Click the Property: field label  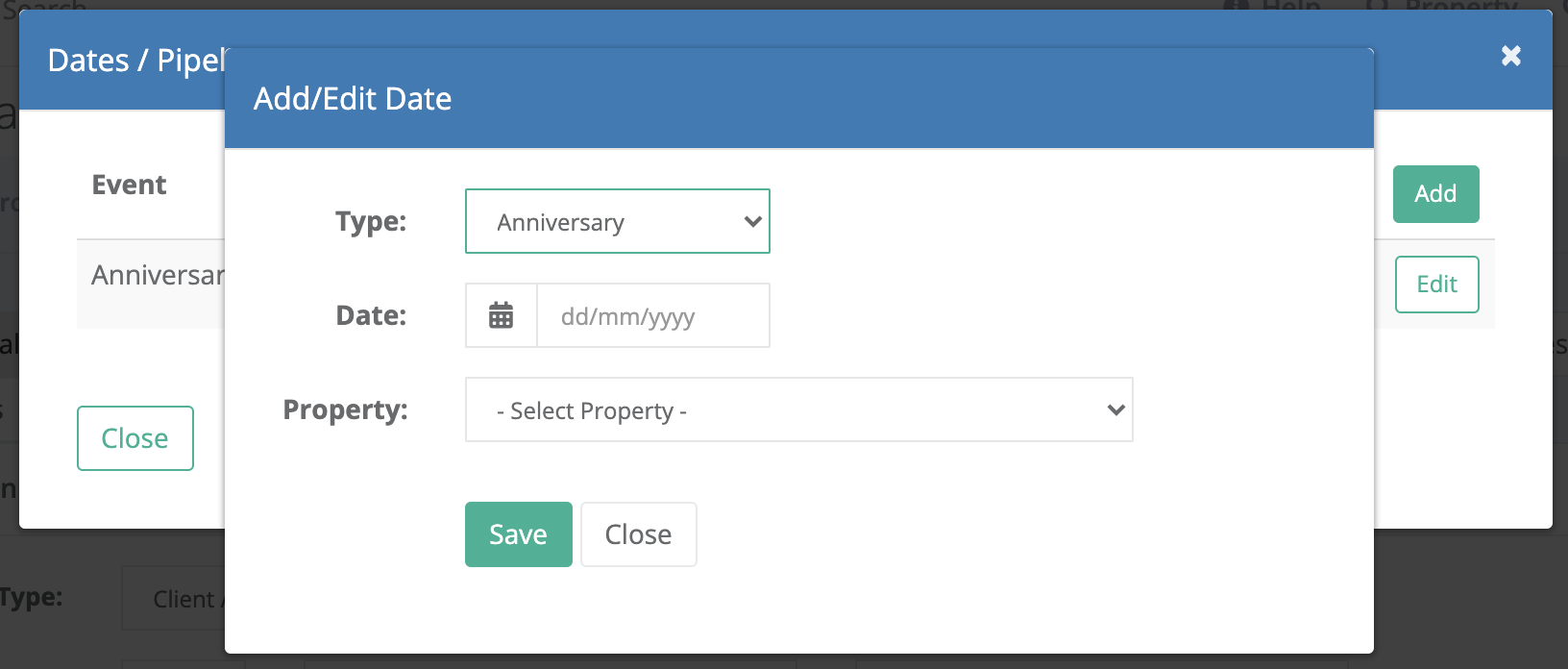click(x=345, y=409)
